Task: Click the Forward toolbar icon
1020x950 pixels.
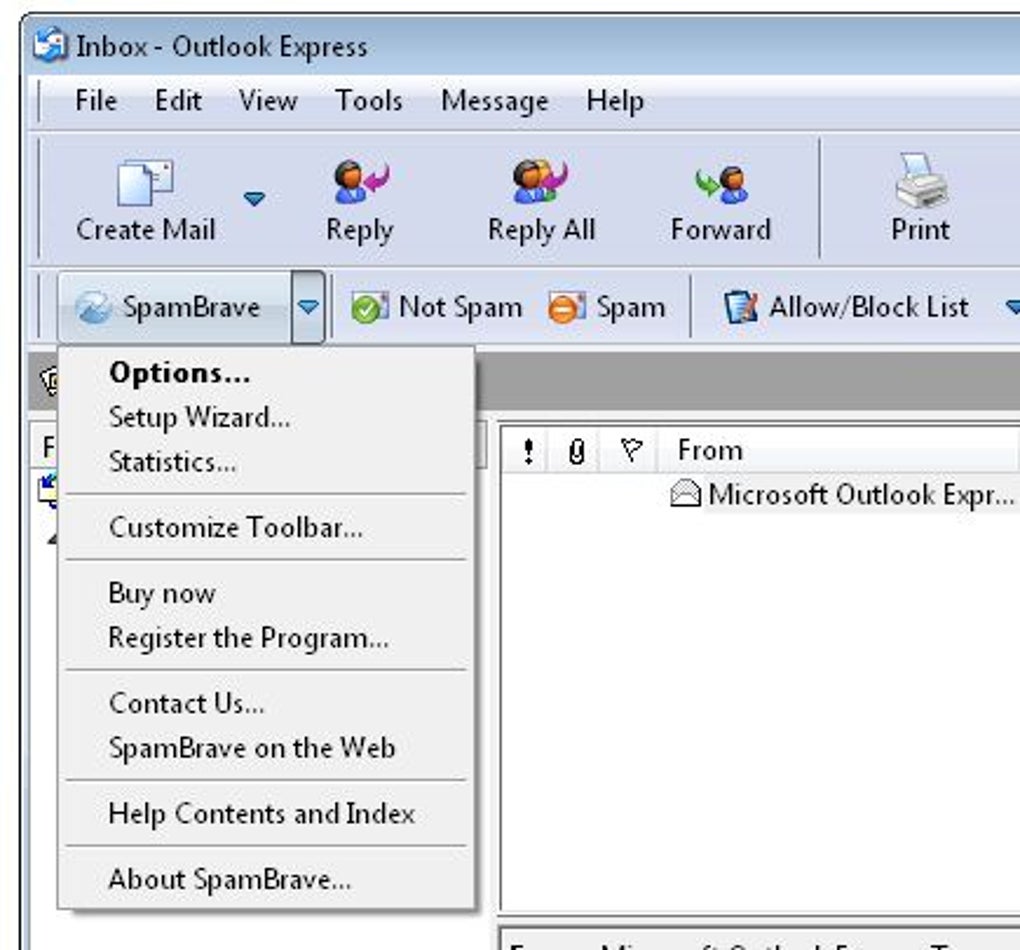Action: click(x=721, y=184)
